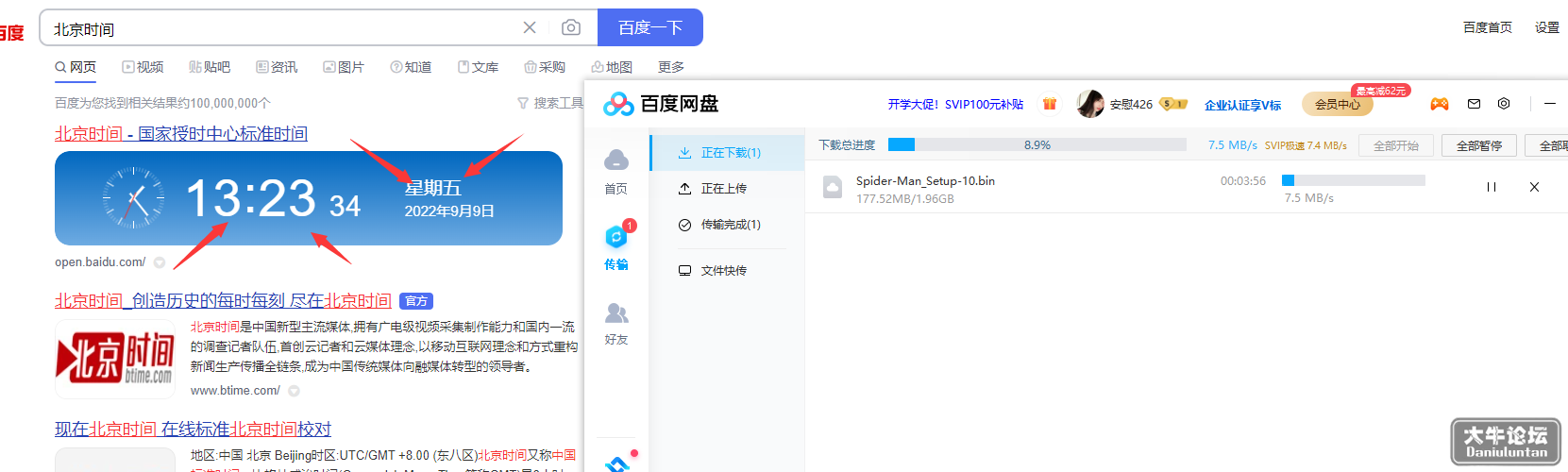Open the 设置 menu at top right
The image size is (1568, 472).
[x=1547, y=27]
